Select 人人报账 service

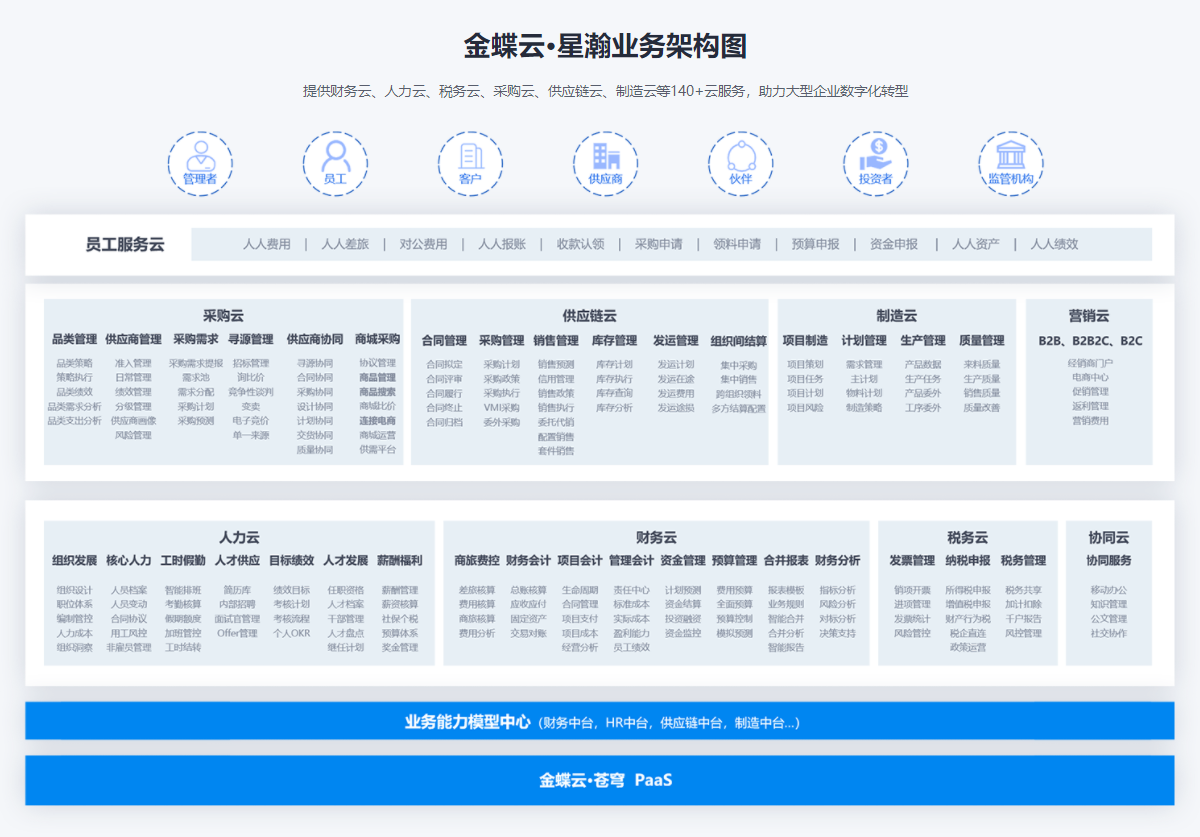[502, 244]
